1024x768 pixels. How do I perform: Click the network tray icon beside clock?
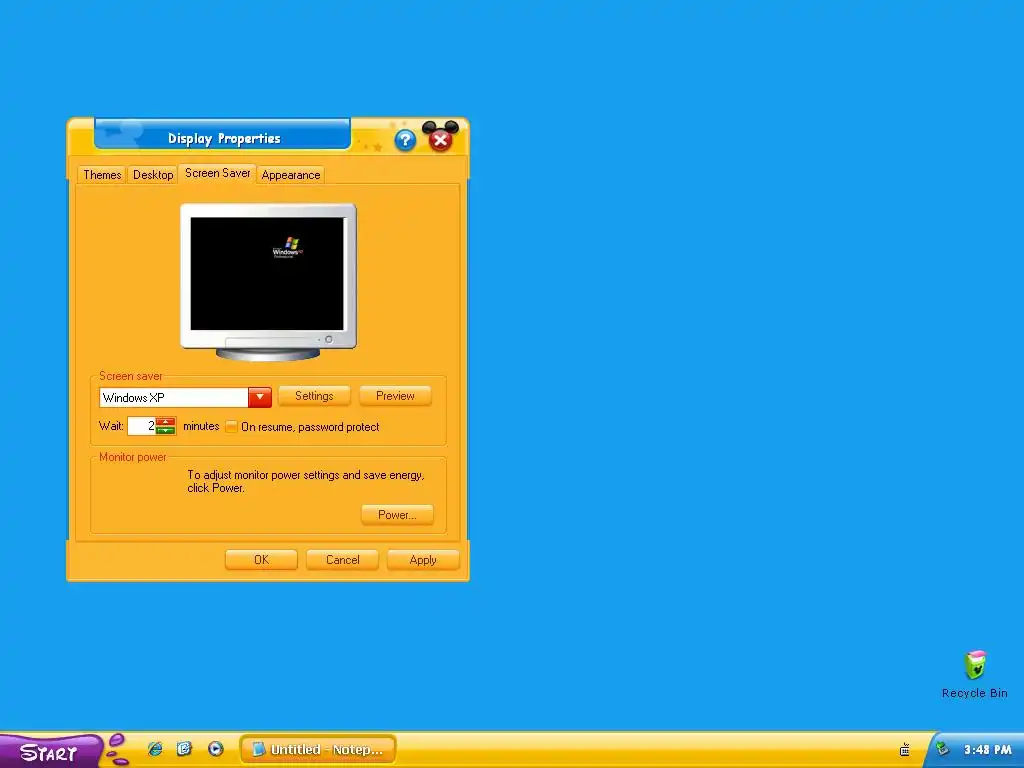click(x=942, y=749)
